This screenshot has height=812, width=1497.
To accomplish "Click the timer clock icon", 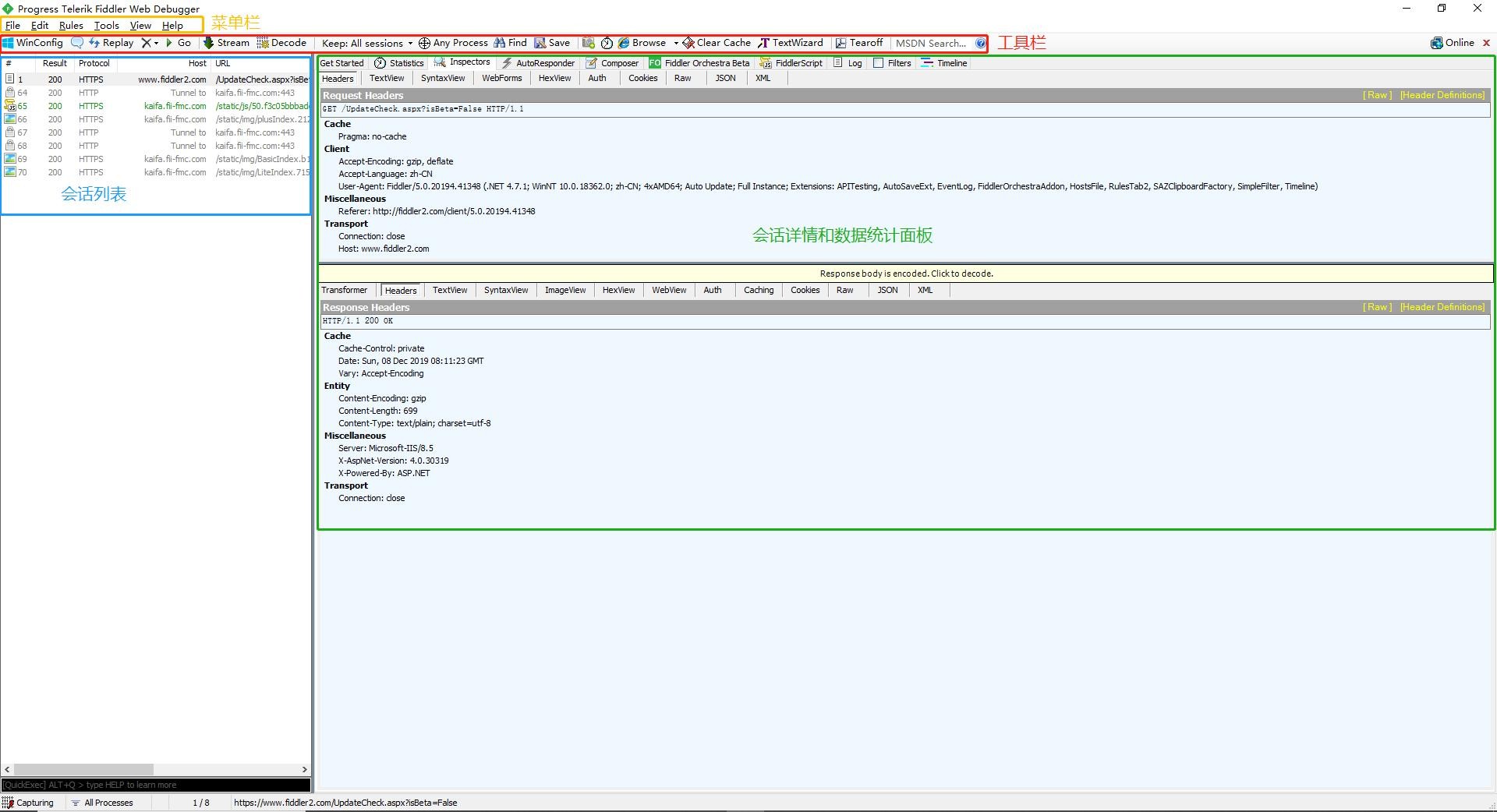I will 607,43.
